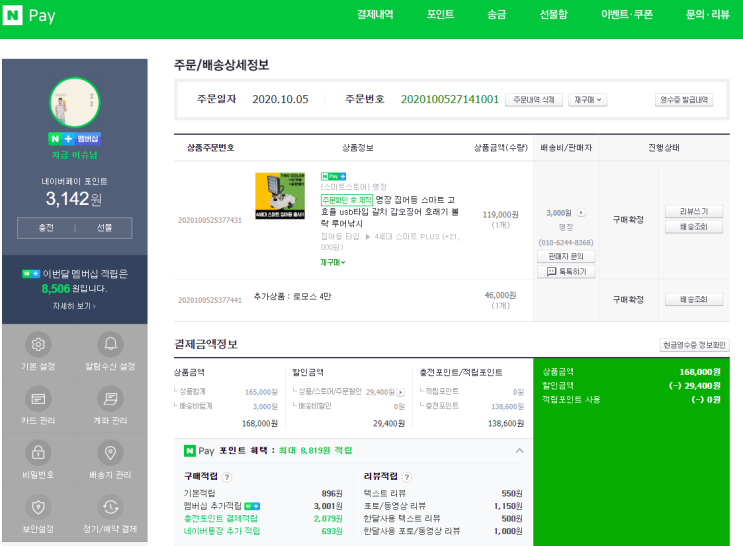This screenshot has height=546, width=743.
Task: Open the 송금 menu
Action: pos(497,15)
